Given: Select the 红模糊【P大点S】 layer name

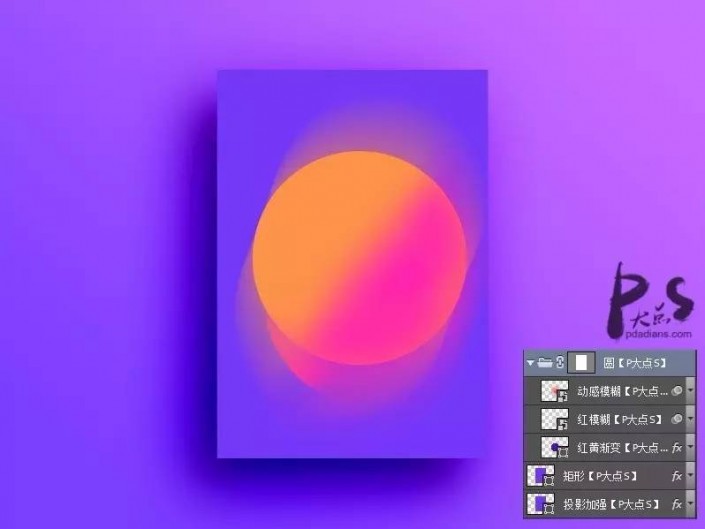Looking at the screenshot, I should coord(620,420).
